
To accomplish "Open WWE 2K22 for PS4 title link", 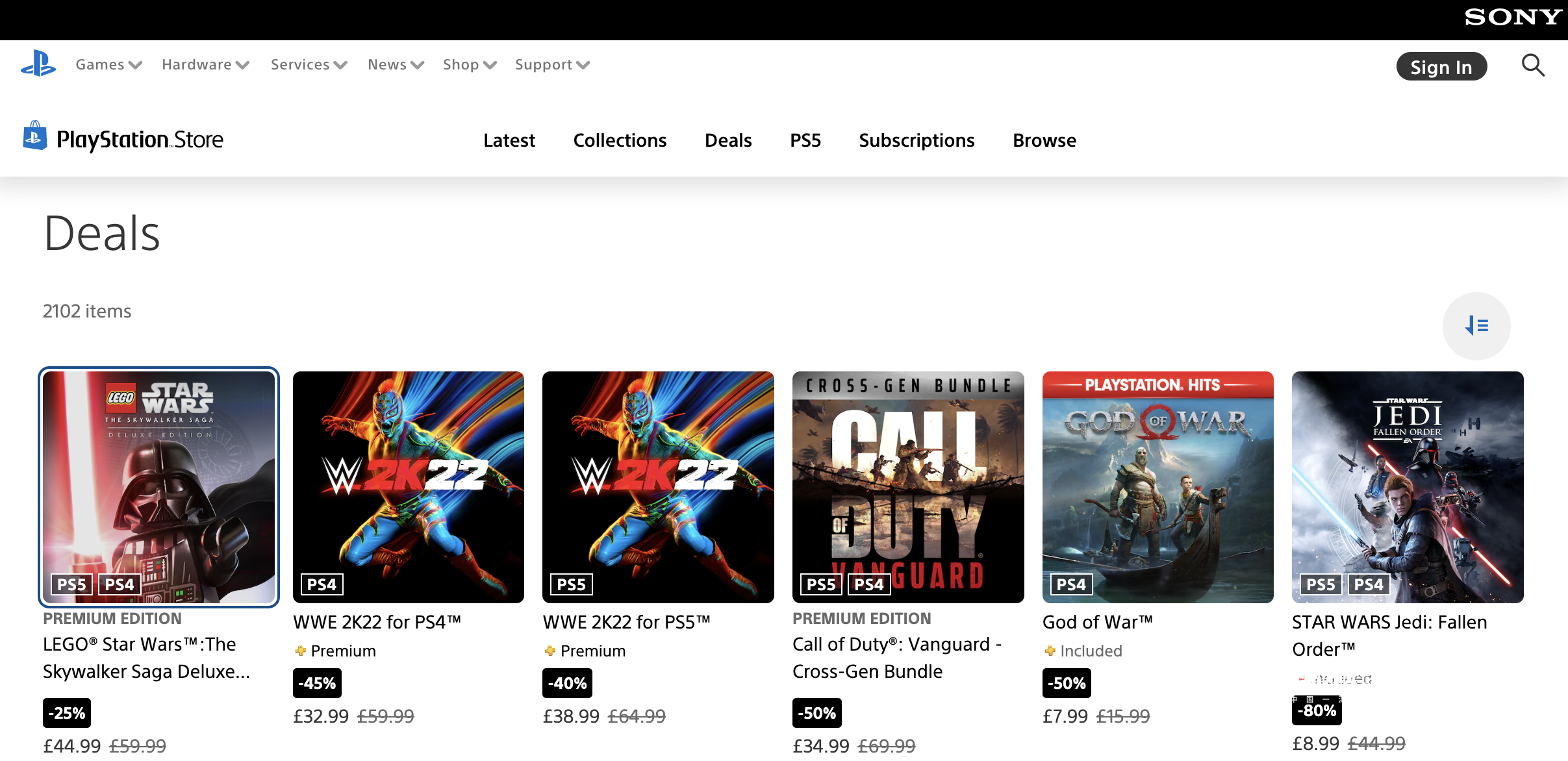I will 377,622.
